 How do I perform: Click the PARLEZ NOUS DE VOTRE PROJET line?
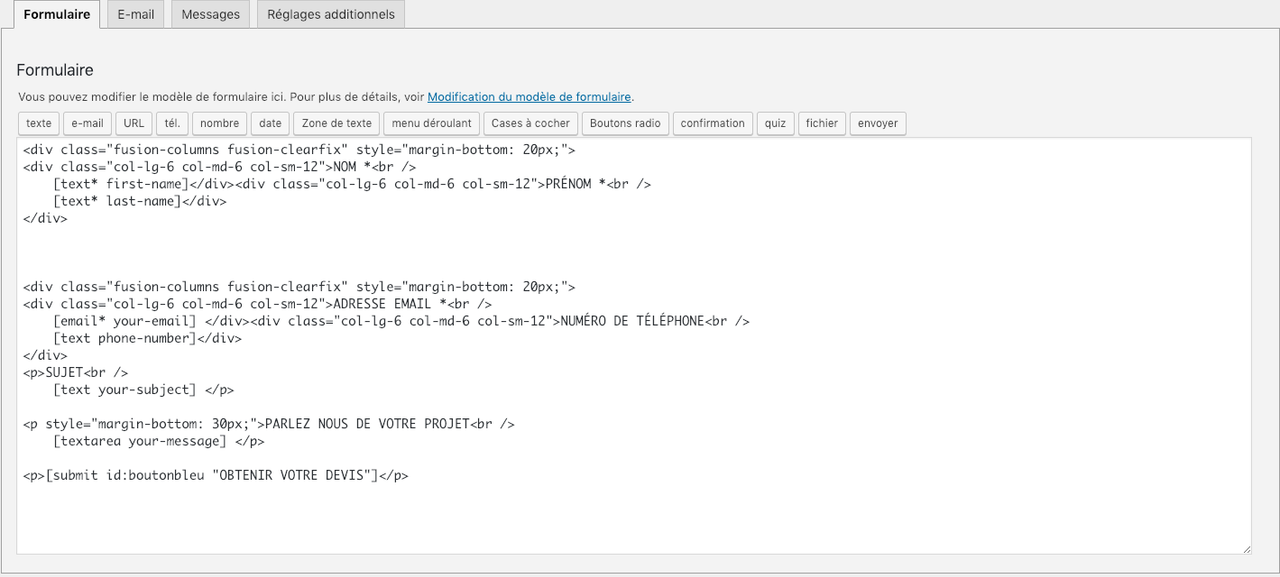point(269,424)
